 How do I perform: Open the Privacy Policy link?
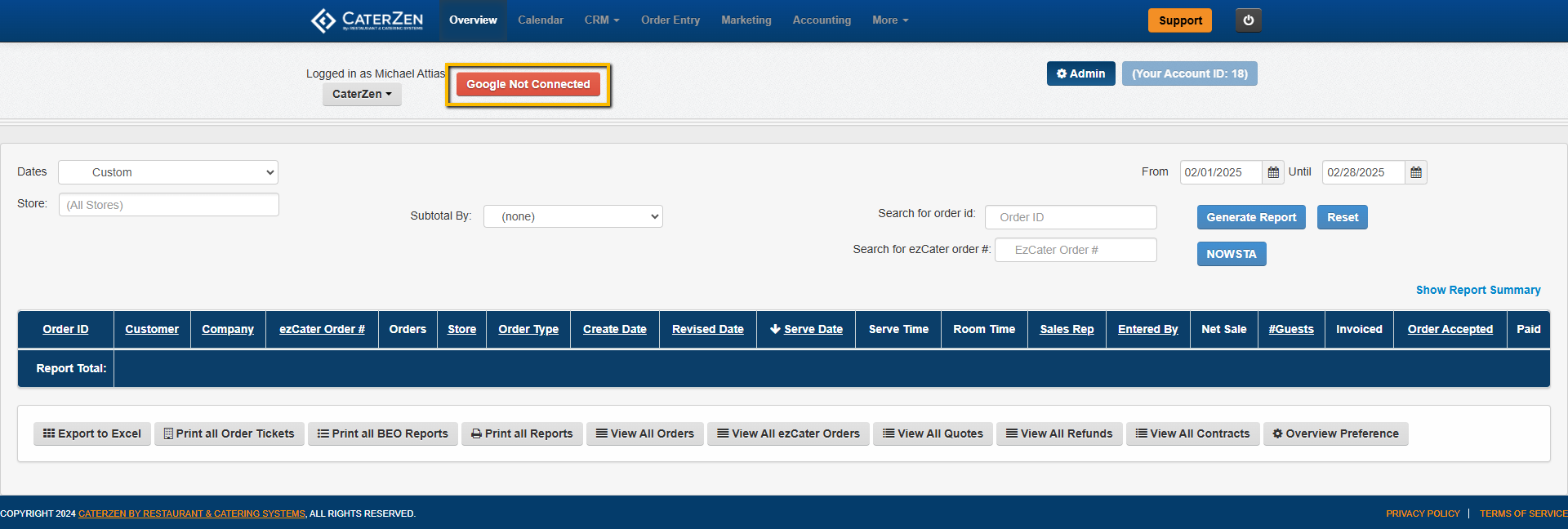[x=1423, y=513]
